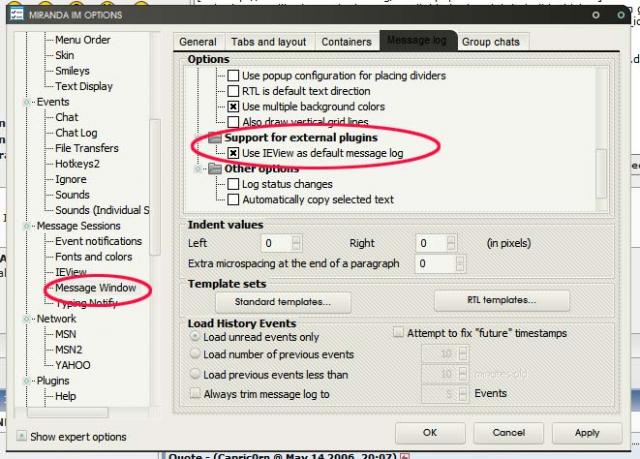Image resolution: width=640 pixels, height=459 pixels.
Task: Click the Right indent value field
Action: pos(431,243)
